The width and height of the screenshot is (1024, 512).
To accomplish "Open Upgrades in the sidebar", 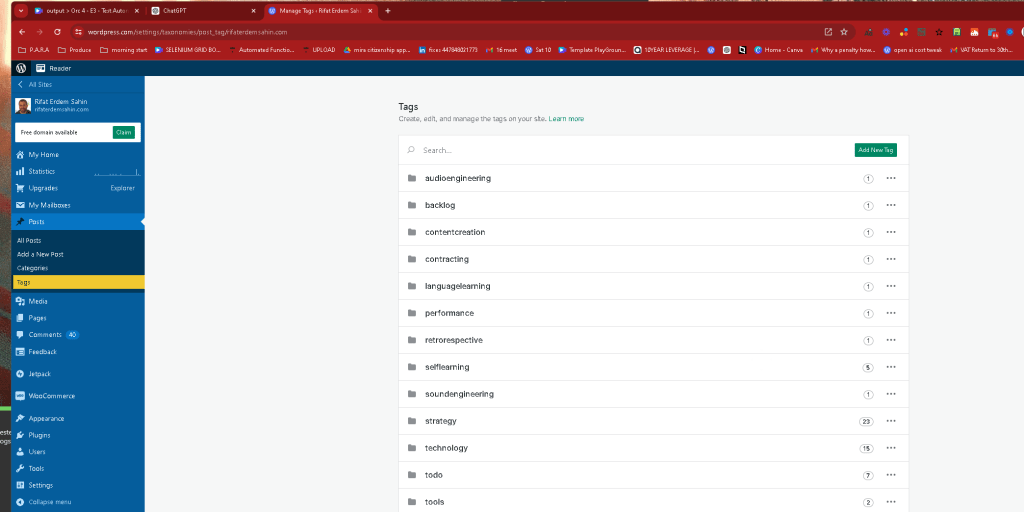I will coord(78,188).
